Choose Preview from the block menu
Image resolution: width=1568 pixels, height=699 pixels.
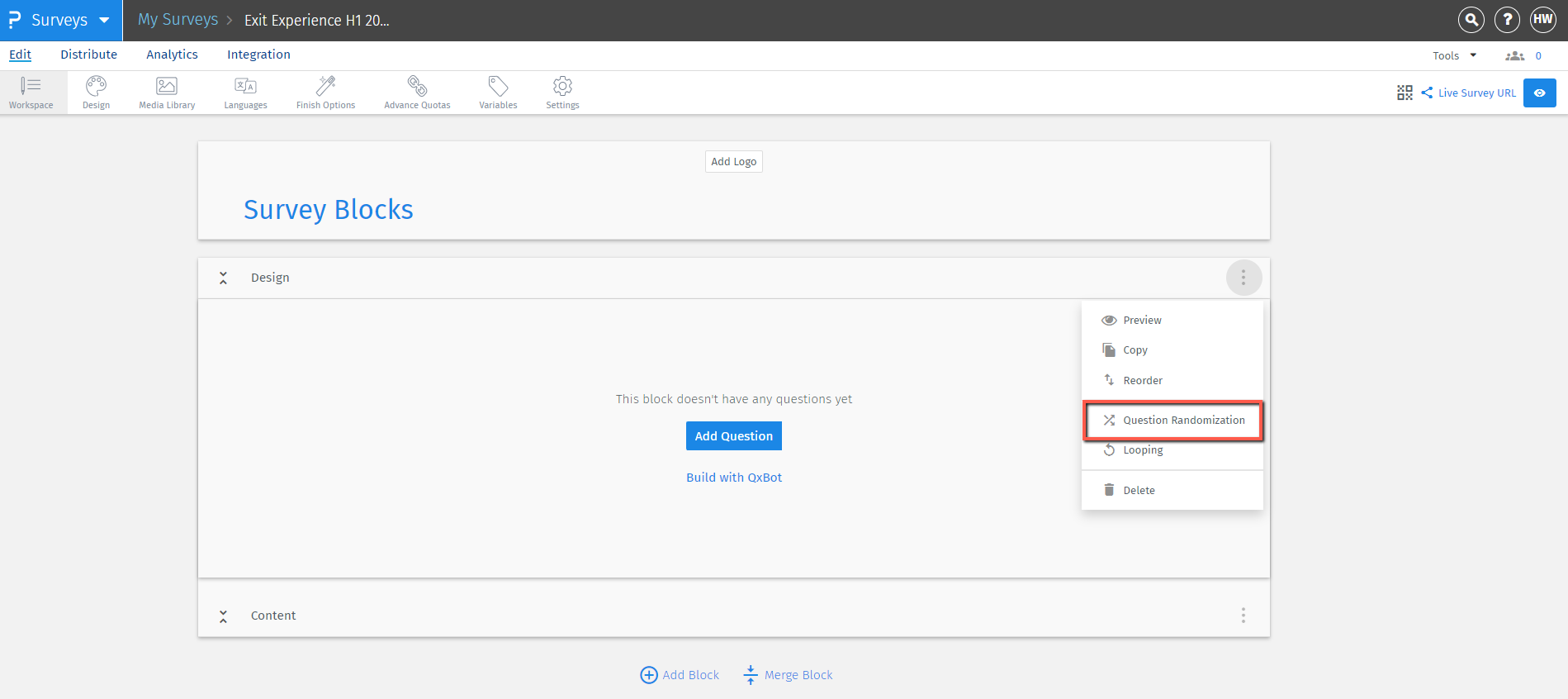[x=1172, y=320]
